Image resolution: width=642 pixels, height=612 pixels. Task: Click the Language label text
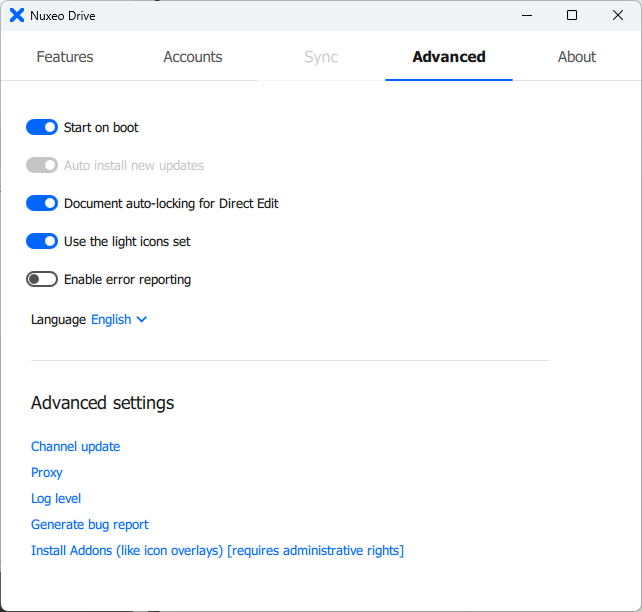click(59, 320)
